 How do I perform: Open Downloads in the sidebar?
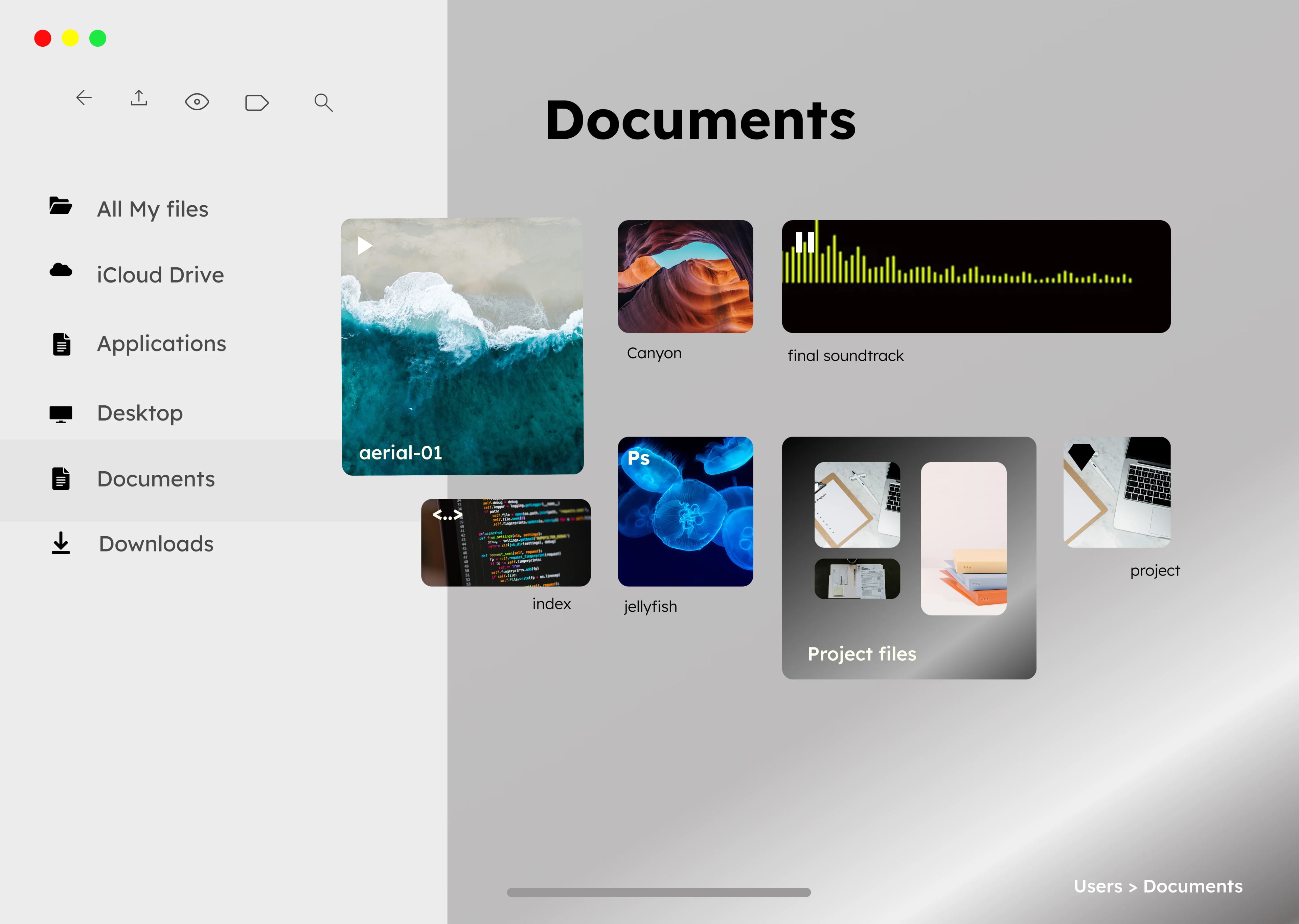[156, 544]
